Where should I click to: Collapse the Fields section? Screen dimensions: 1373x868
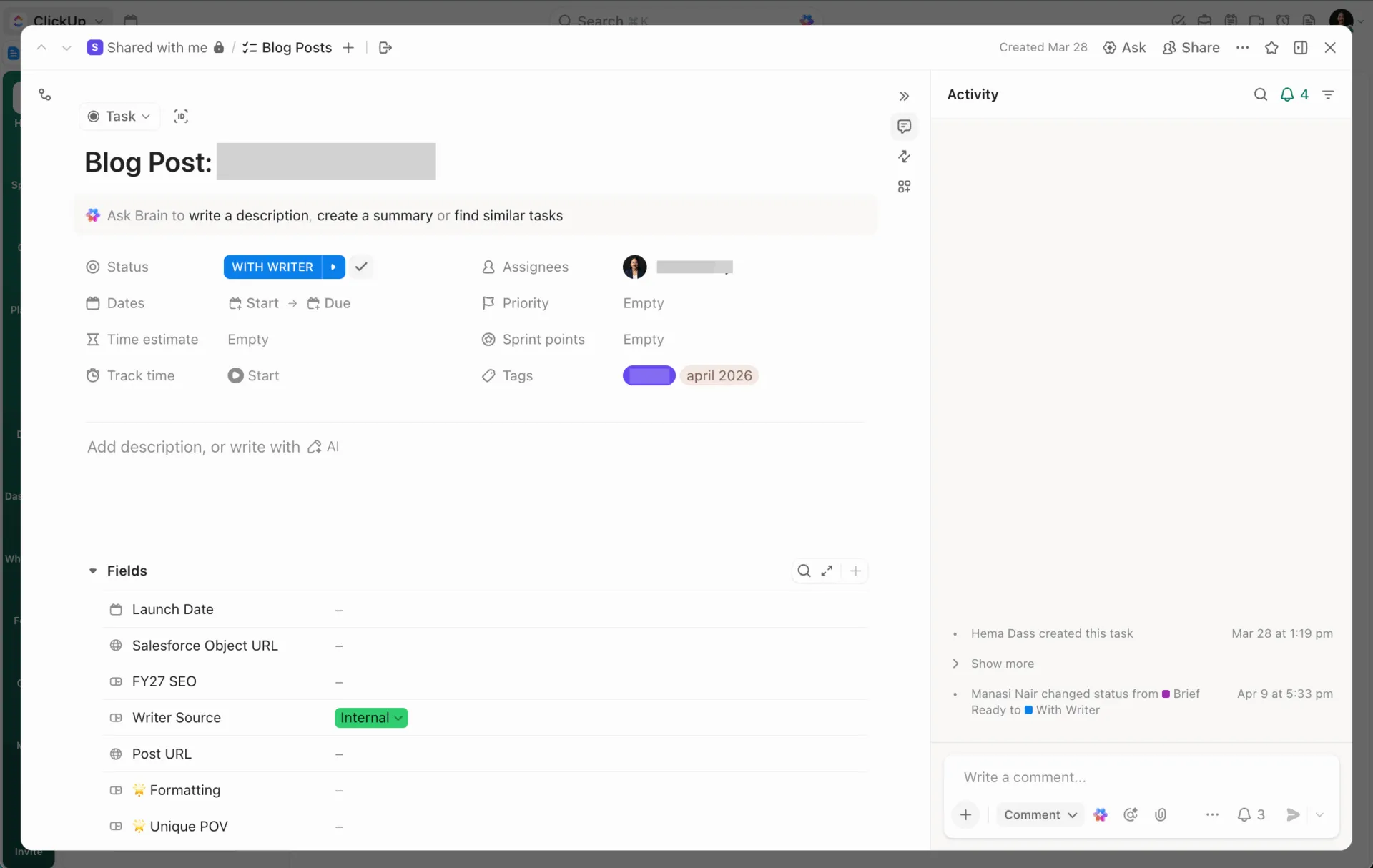point(93,571)
